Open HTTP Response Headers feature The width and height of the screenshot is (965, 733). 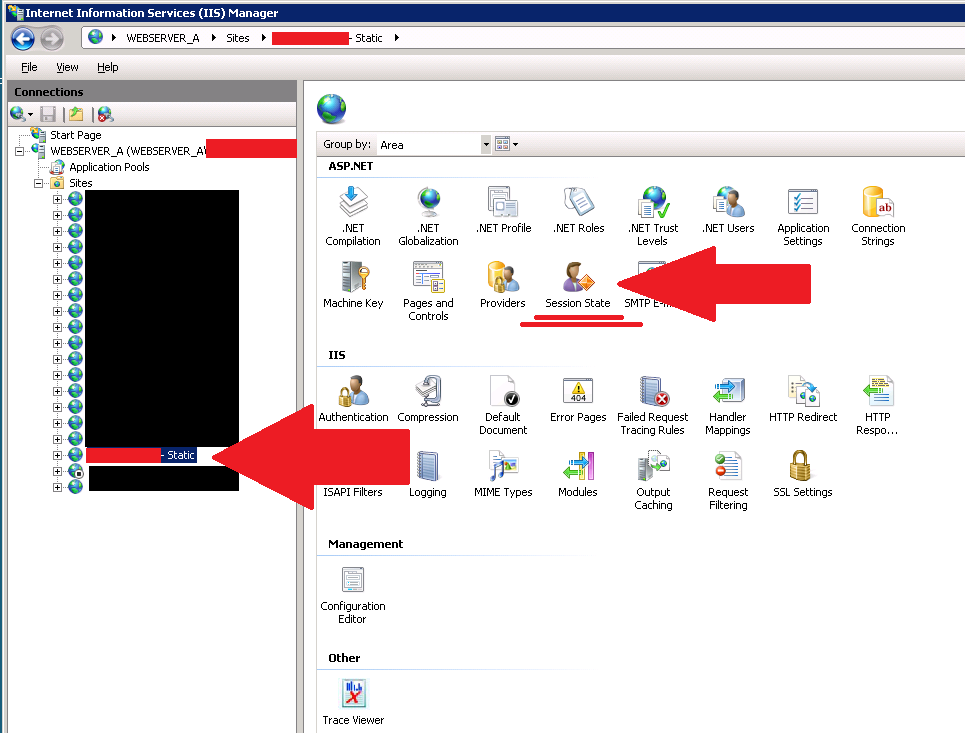click(x=878, y=405)
